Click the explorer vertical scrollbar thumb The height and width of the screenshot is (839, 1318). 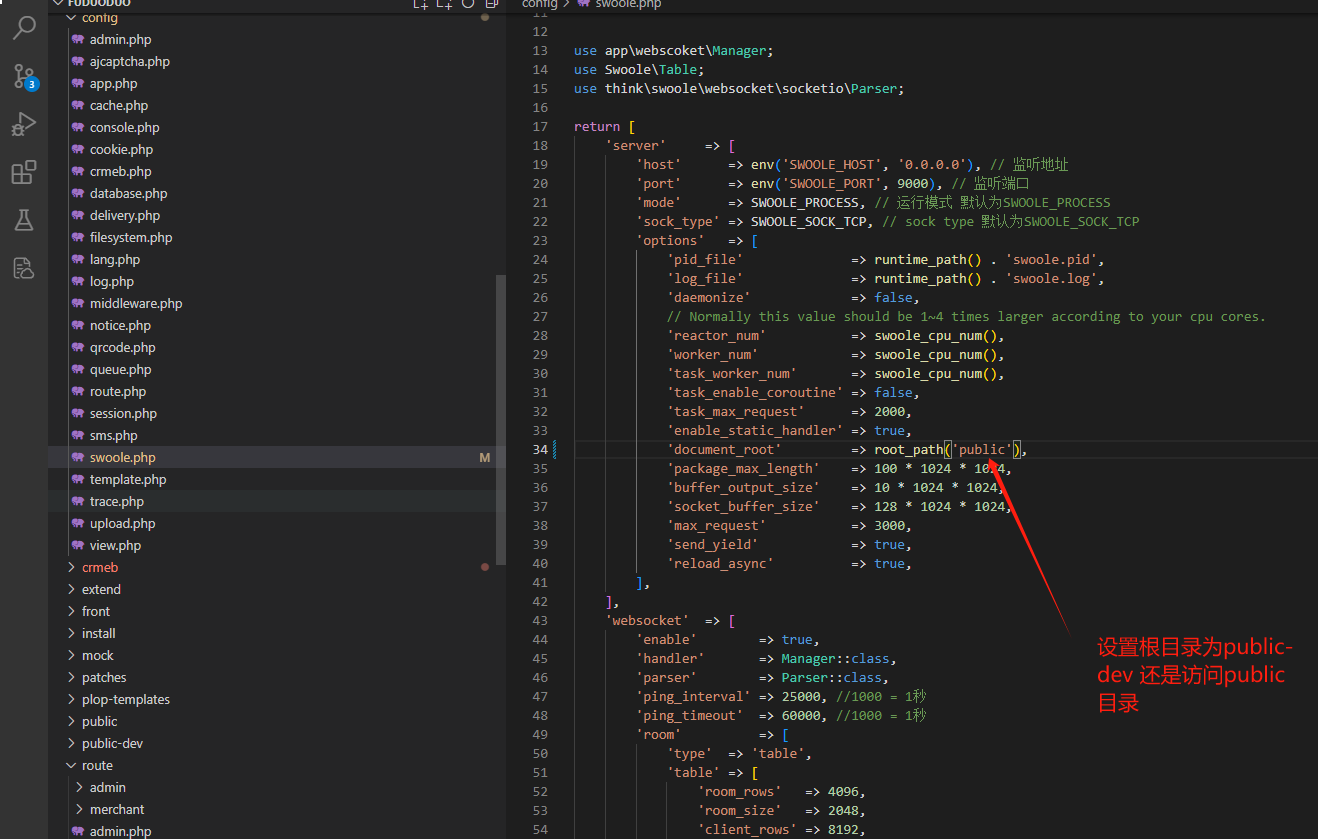tap(501, 420)
